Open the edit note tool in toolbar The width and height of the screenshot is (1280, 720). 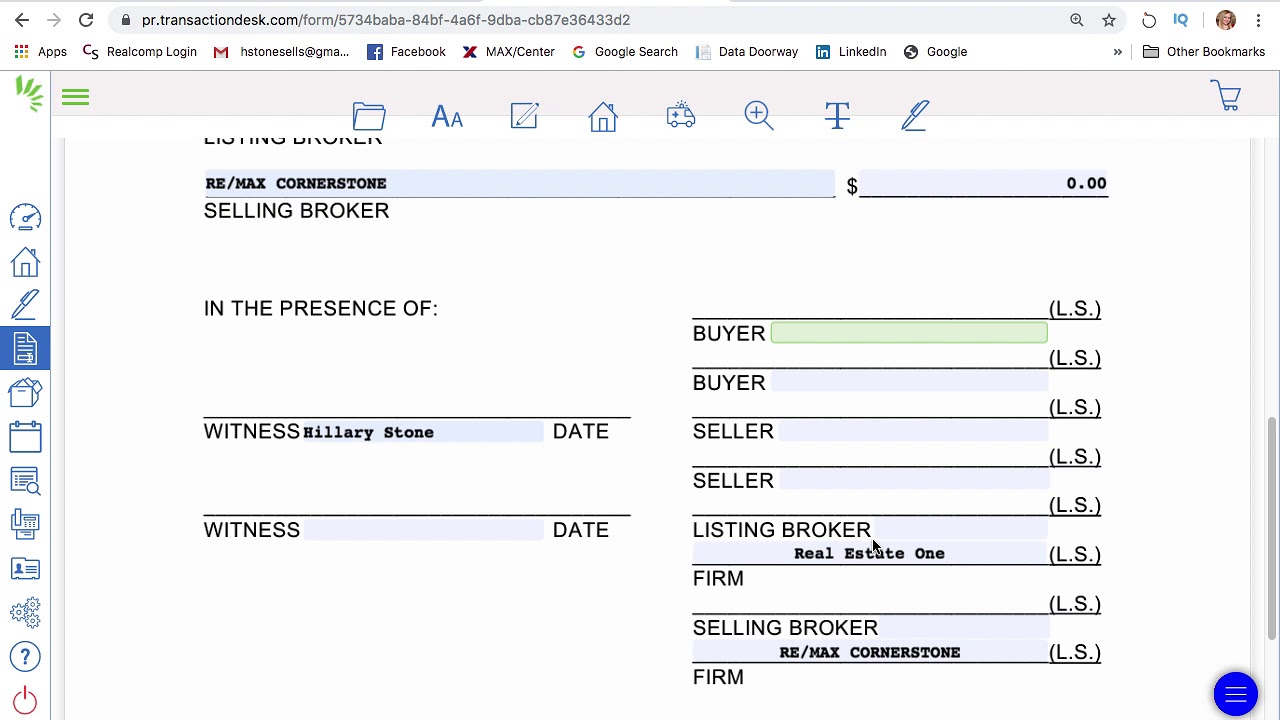tap(525, 116)
